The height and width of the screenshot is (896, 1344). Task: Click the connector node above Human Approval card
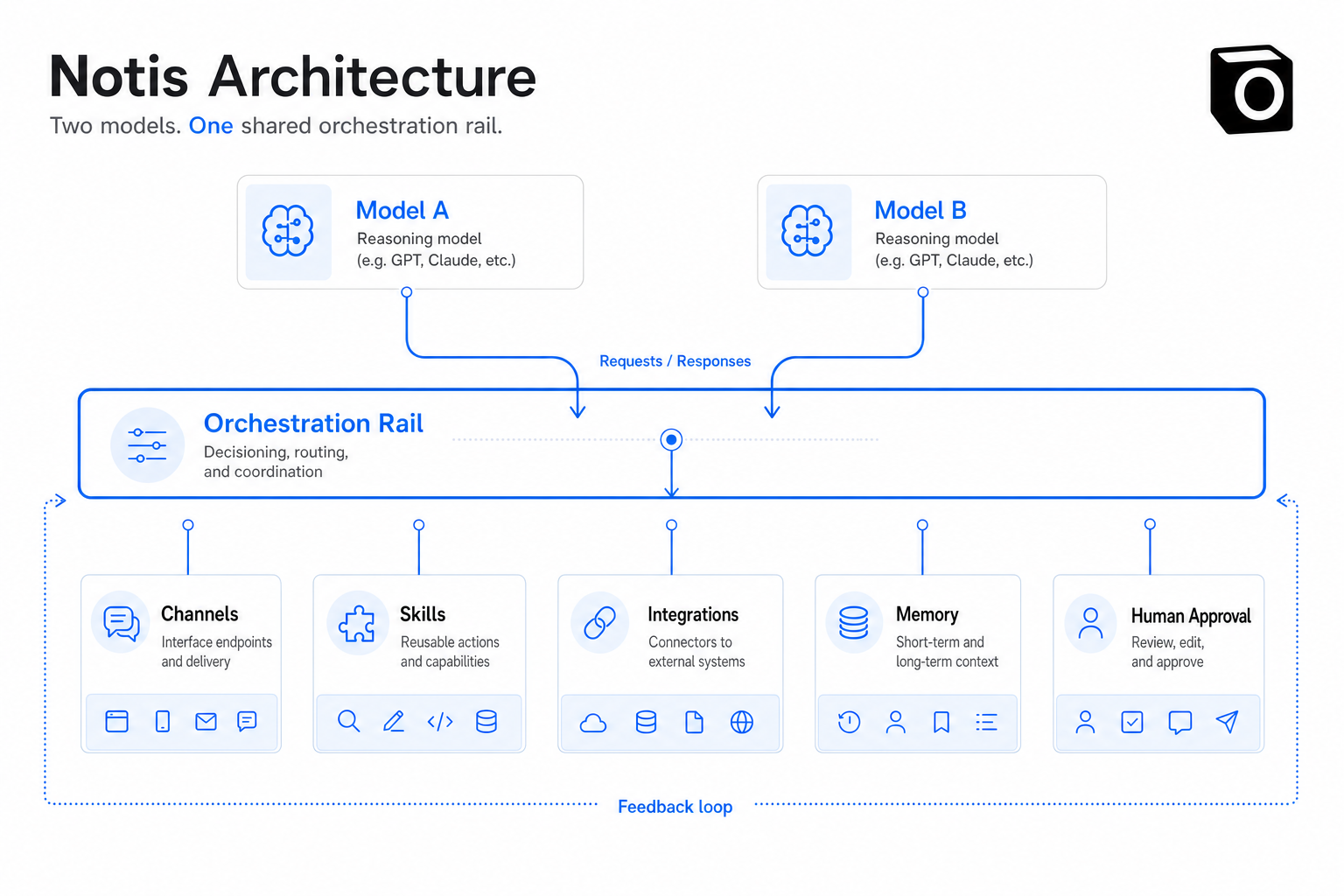[1151, 524]
